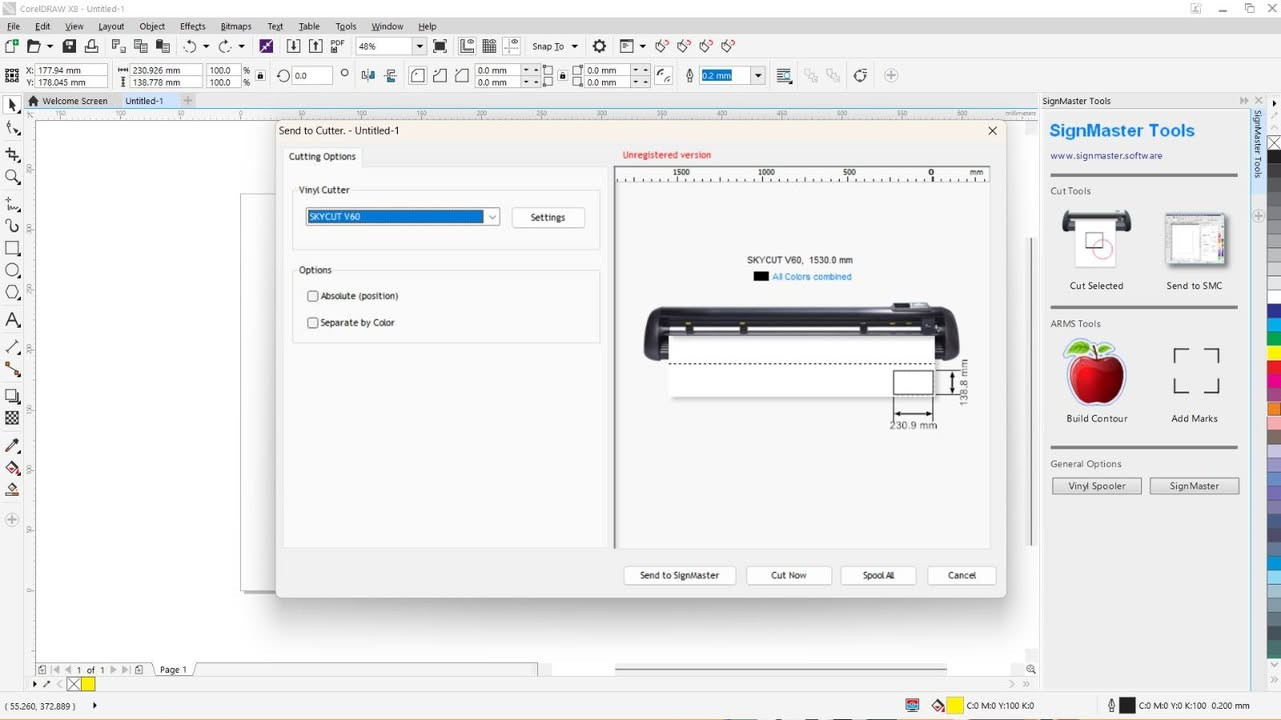The image size is (1281, 720).
Task: Click the New document icon
Action: point(11,46)
